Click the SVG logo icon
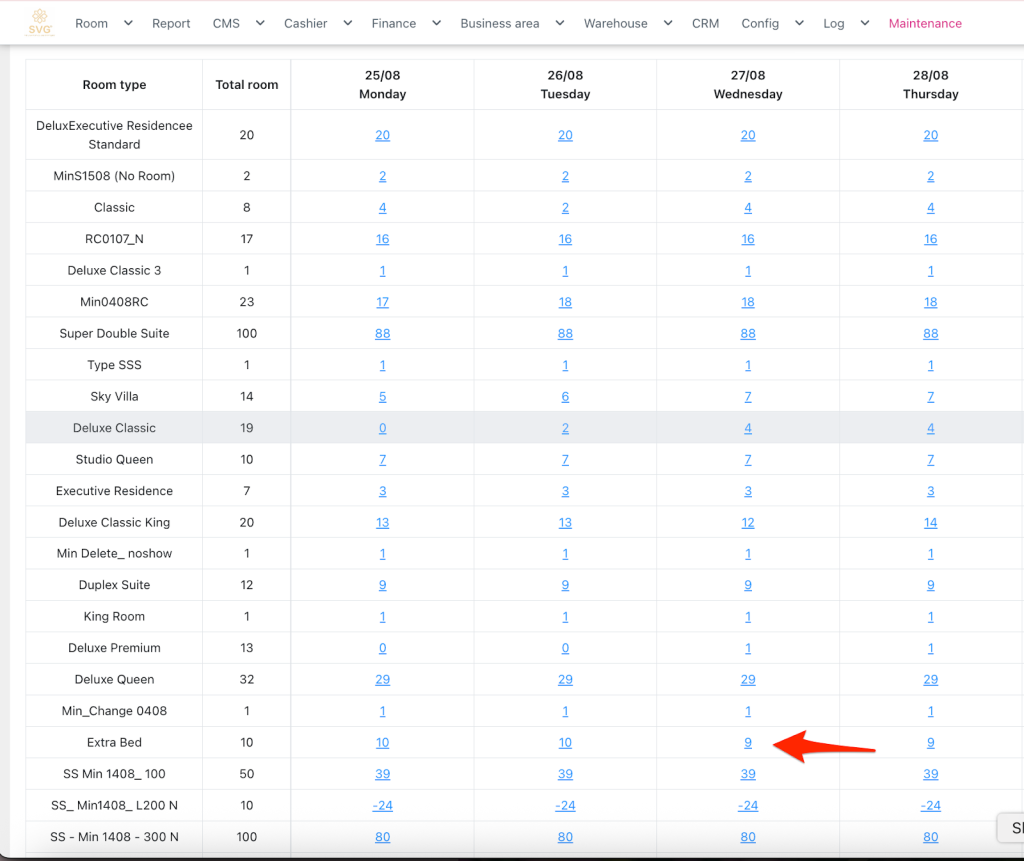 [x=41, y=22]
